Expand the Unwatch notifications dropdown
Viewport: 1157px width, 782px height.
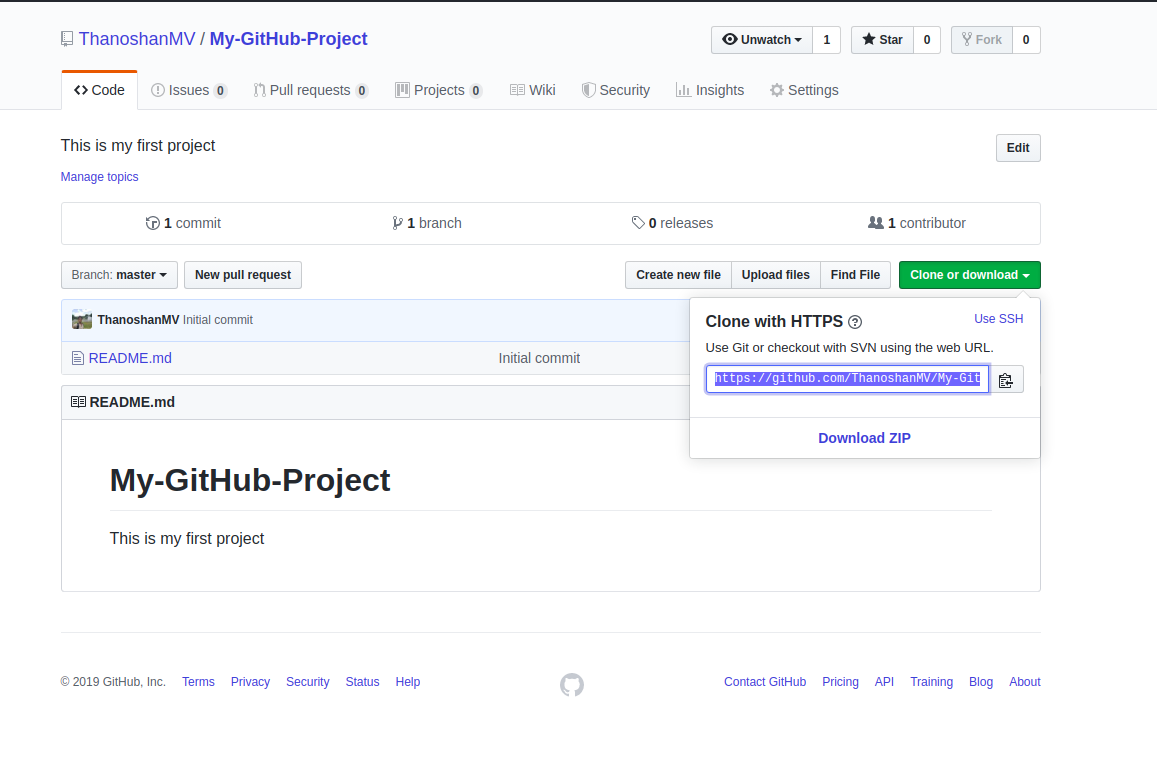tap(799, 40)
